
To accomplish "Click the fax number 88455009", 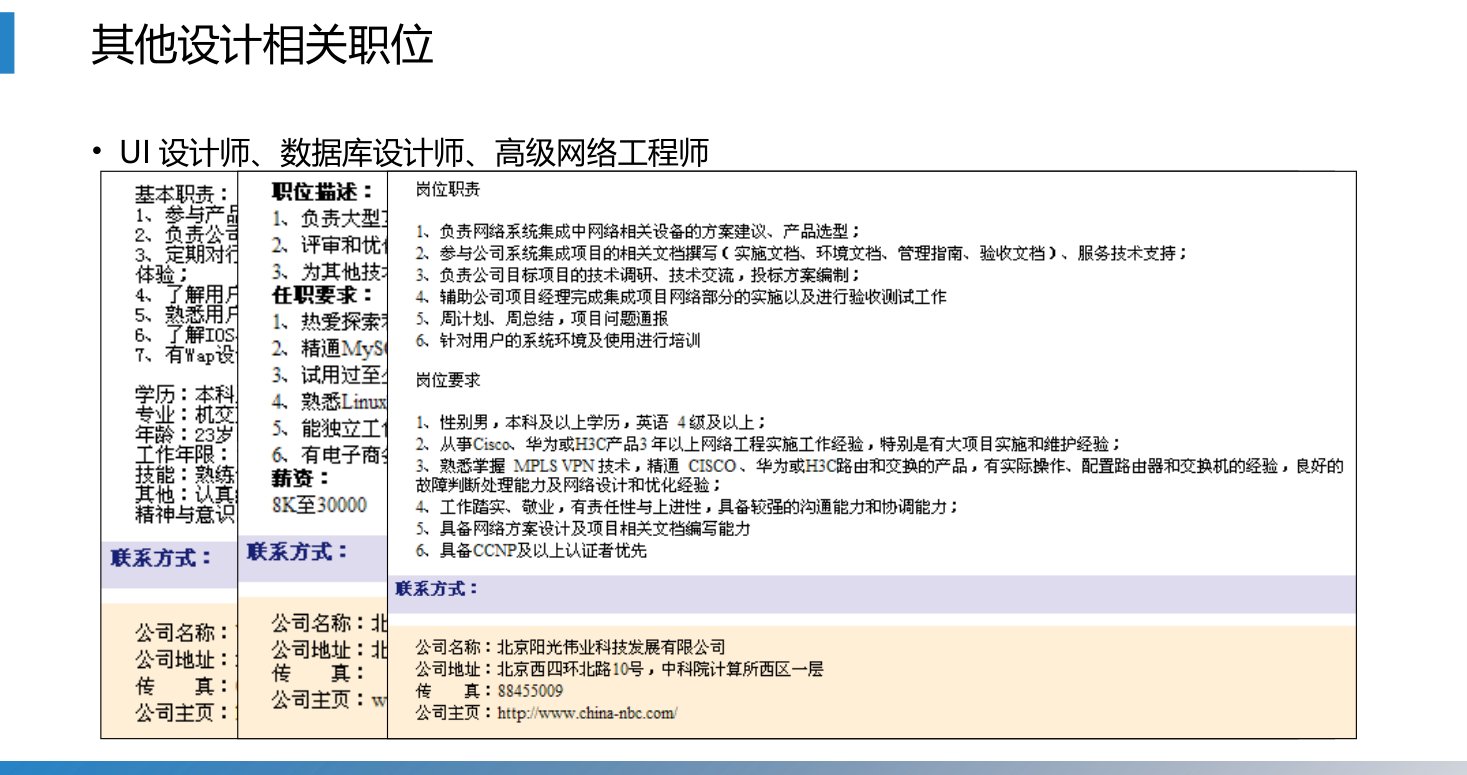I will 530,691.
